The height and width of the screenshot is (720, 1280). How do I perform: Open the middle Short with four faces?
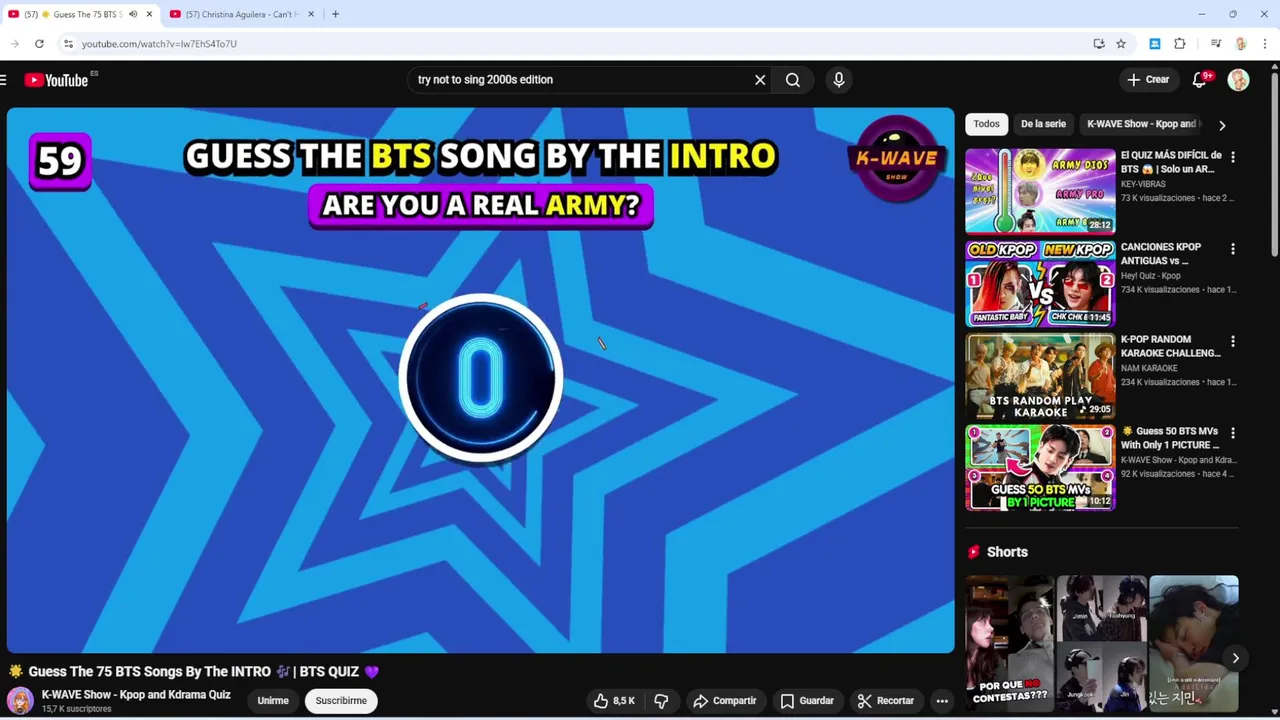point(1102,643)
